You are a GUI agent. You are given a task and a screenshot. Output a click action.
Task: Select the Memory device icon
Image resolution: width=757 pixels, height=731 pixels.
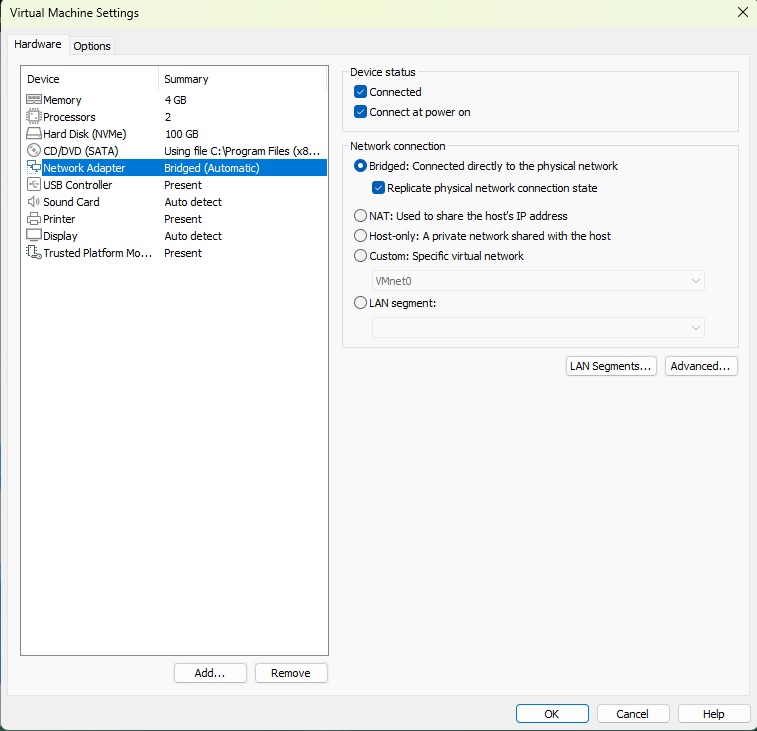coord(33,100)
